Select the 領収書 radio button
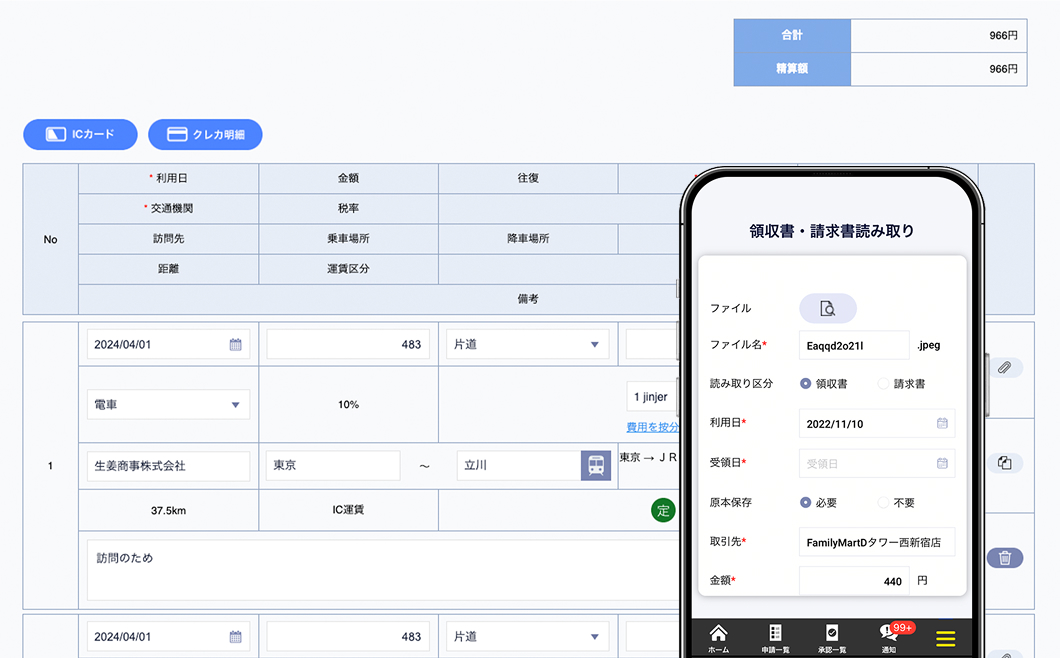 pos(806,383)
